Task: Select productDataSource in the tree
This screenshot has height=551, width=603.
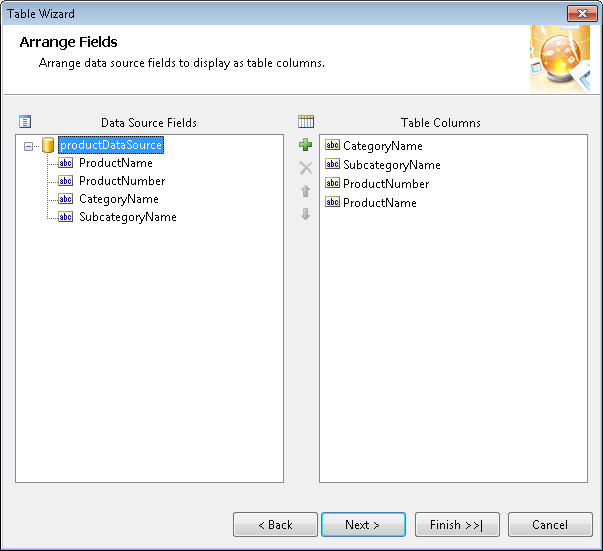Action: pyautogui.click(x=111, y=145)
